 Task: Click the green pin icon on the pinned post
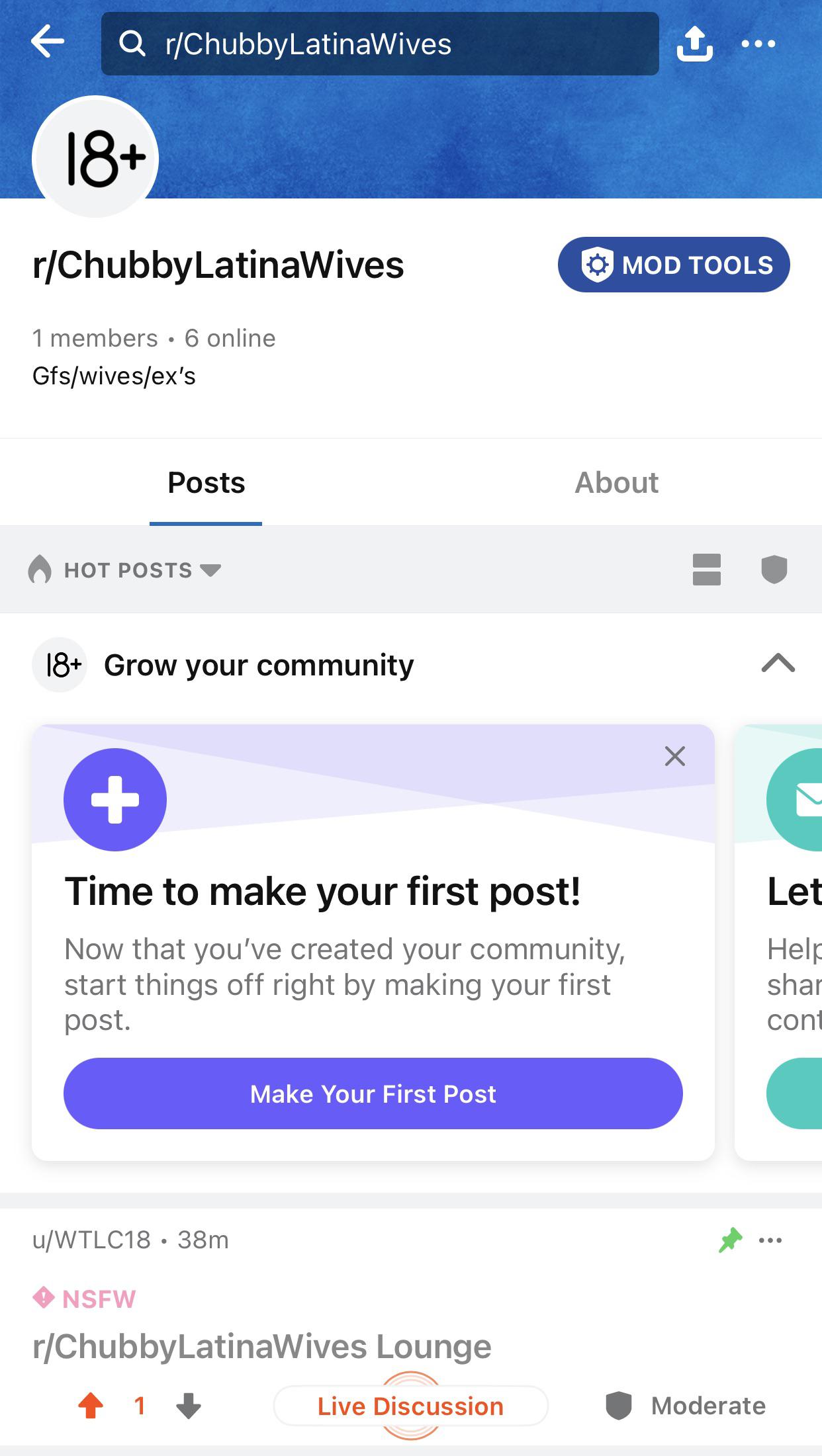(729, 1240)
